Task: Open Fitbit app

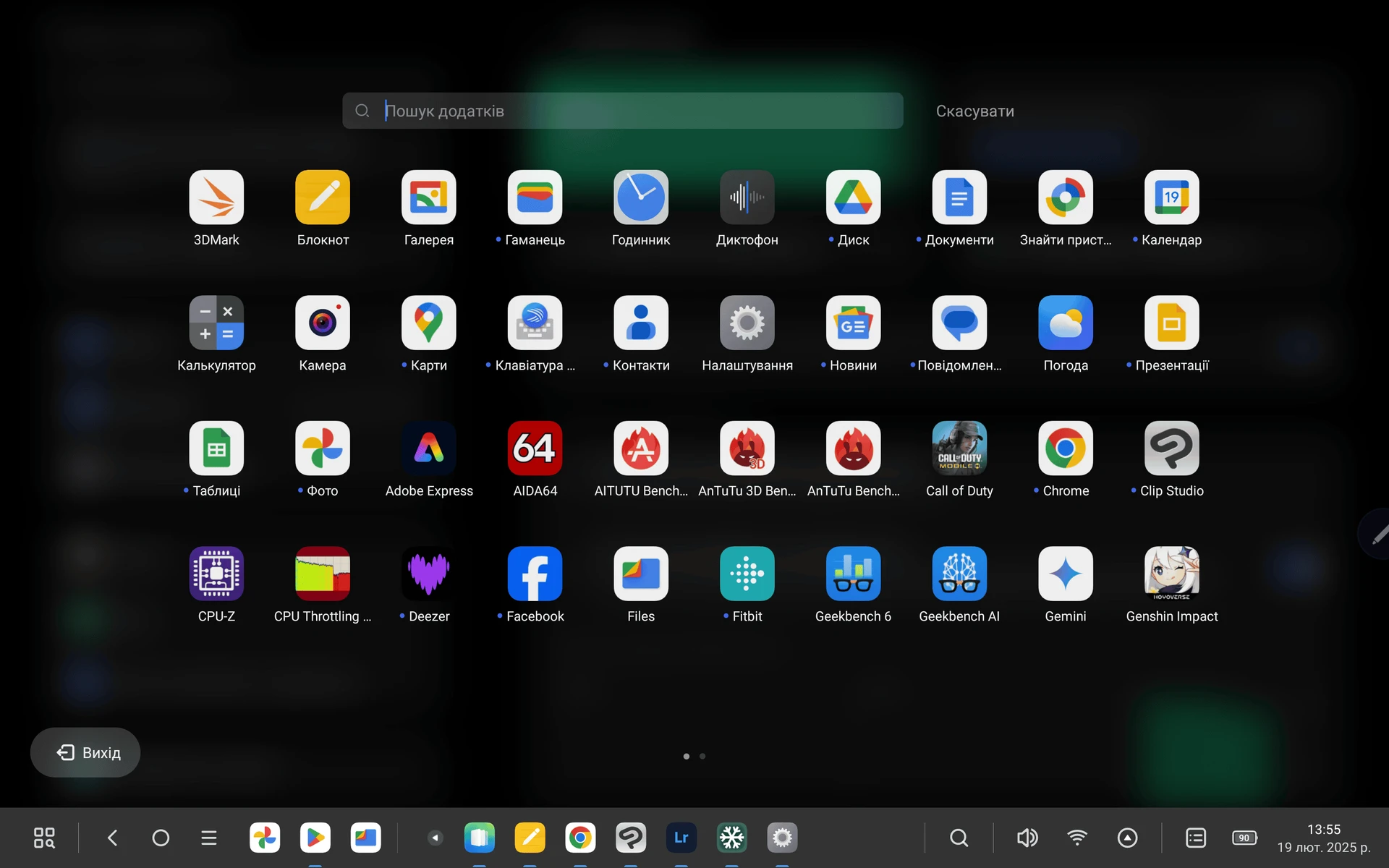Action: 747,574
